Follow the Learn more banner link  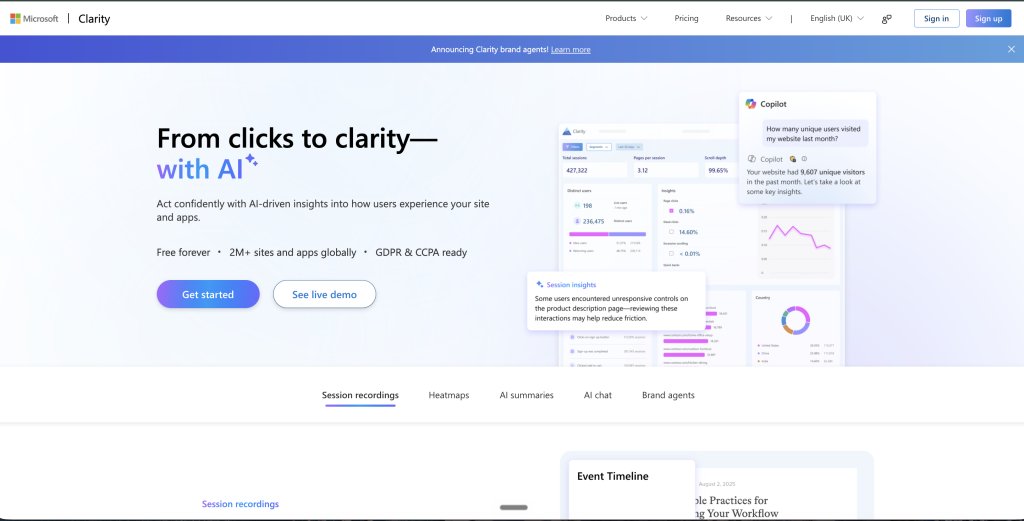571,50
